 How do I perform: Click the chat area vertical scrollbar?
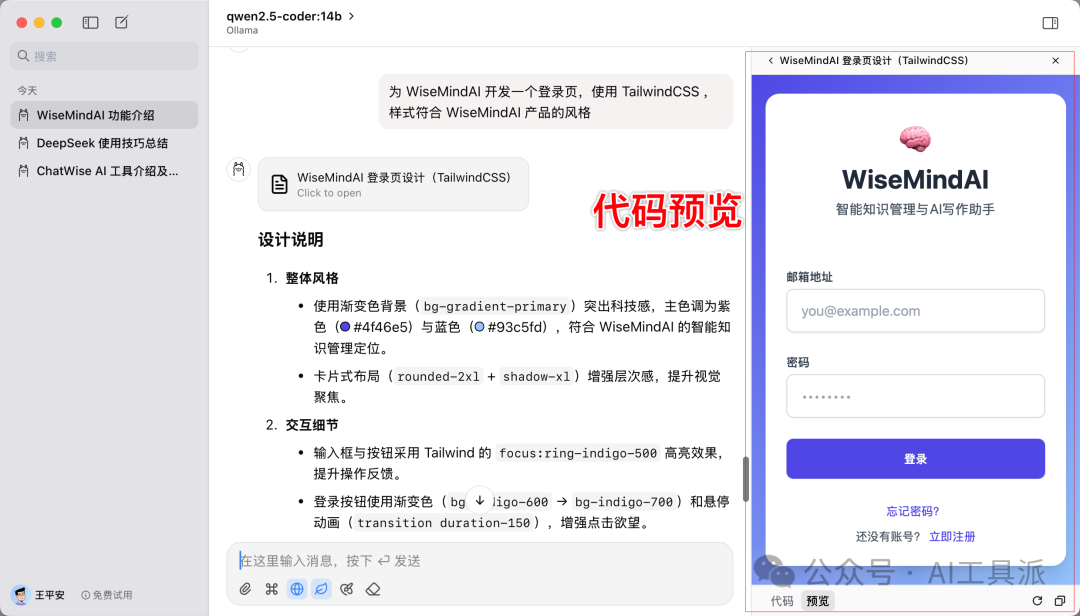point(746,479)
